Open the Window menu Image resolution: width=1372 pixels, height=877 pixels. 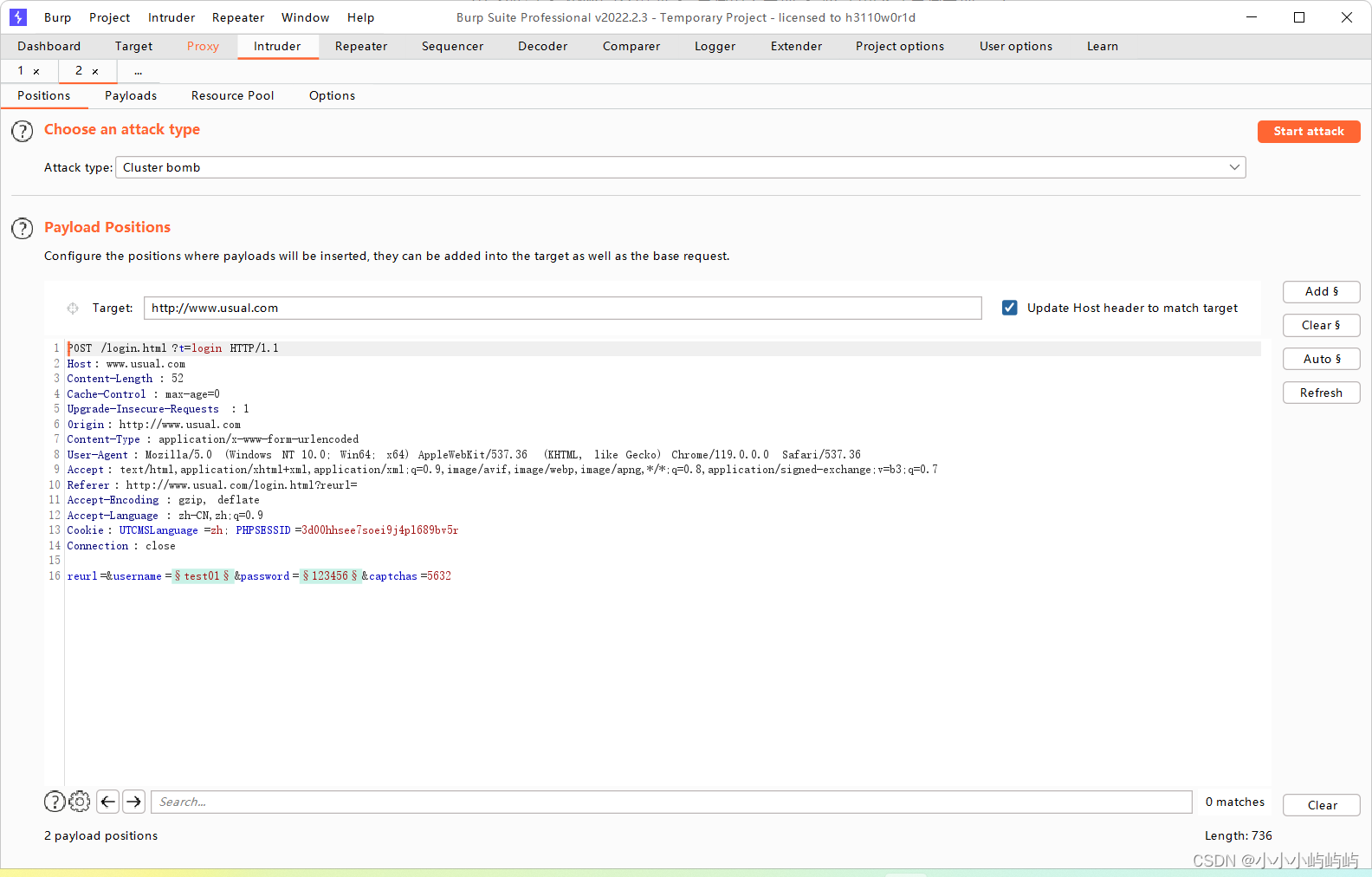click(x=305, y=17)
